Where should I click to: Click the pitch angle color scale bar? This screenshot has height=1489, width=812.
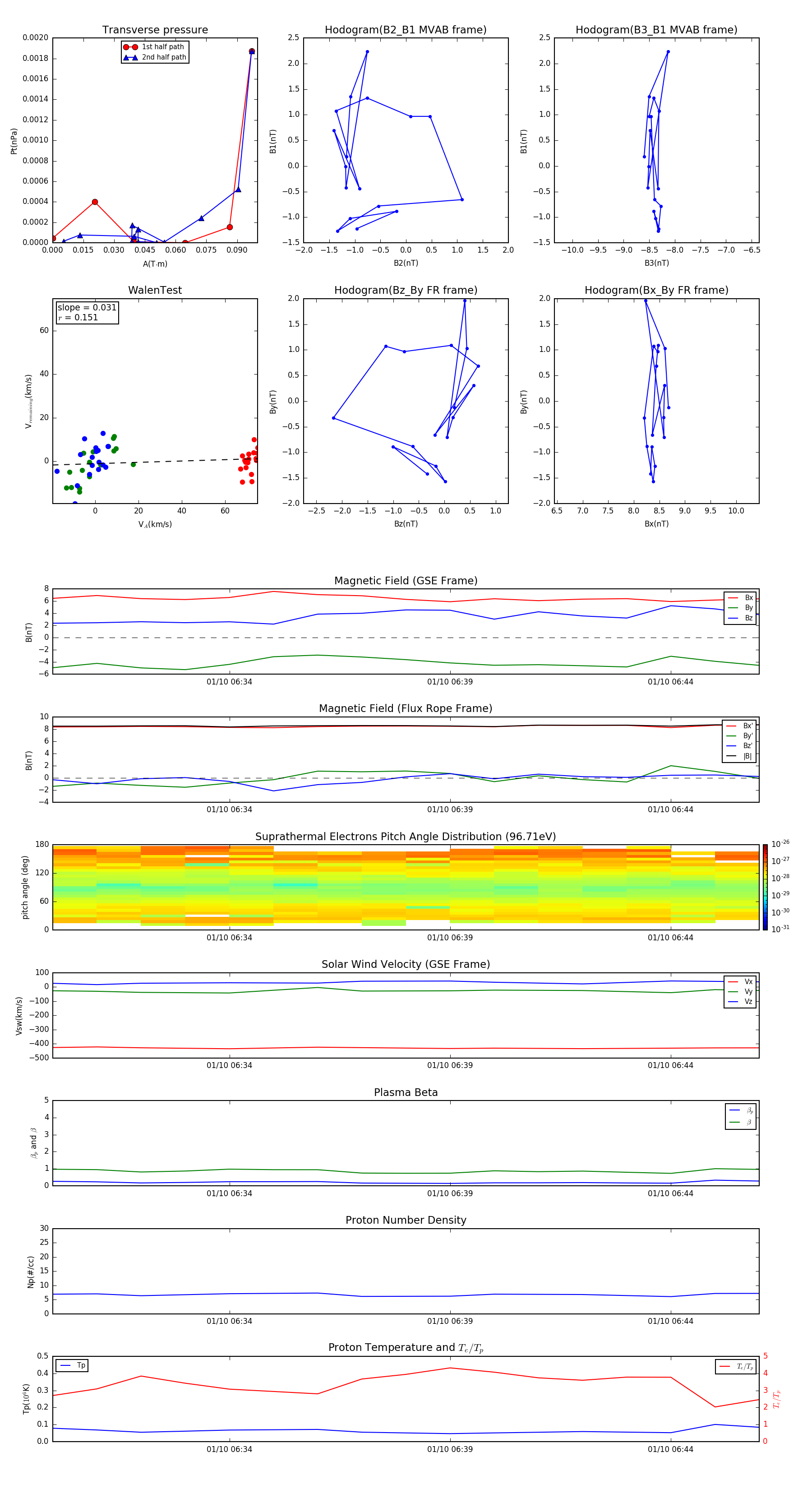click(x=765, y=887)
